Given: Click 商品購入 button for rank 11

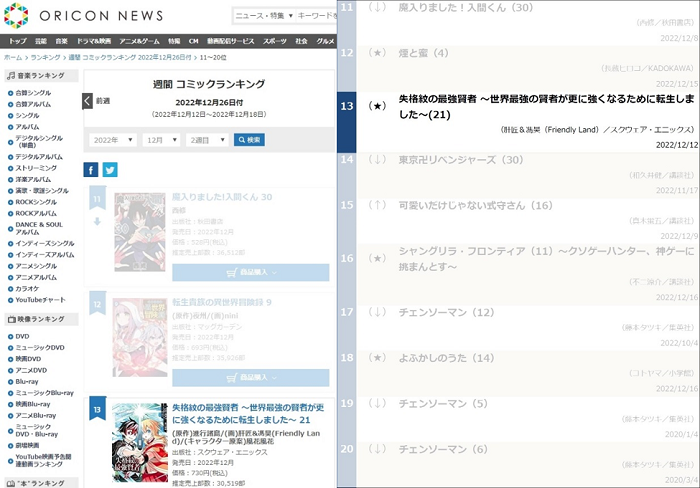Looking at the screenshot, I should tap(251, 272).
